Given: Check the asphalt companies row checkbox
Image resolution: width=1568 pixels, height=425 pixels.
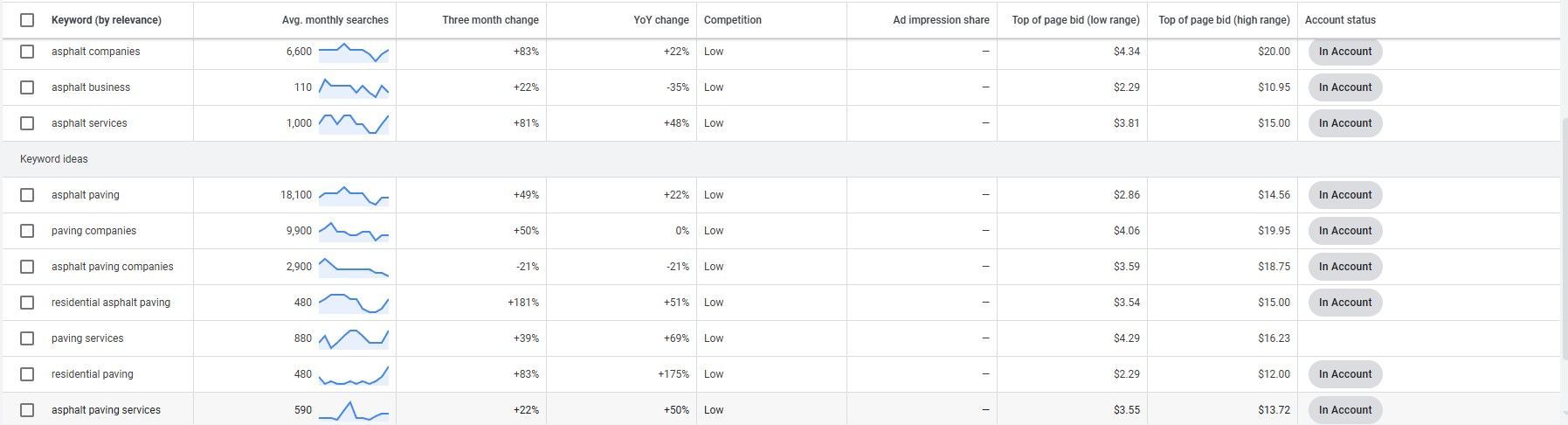Looking at the screenshot, I should [x=27, y=52].
